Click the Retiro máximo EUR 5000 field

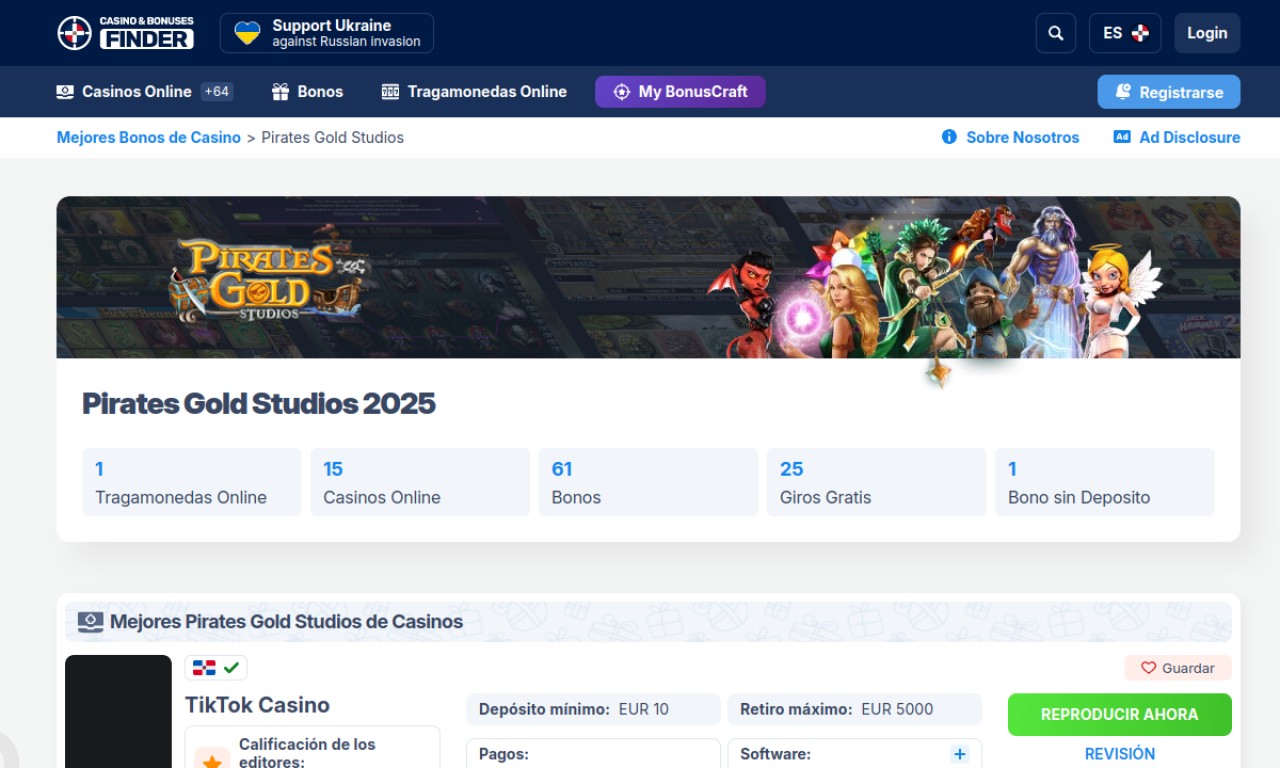pyautogui.click(x=855, y=710)
